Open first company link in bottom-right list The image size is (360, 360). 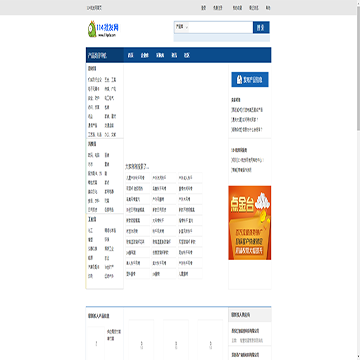245,331
